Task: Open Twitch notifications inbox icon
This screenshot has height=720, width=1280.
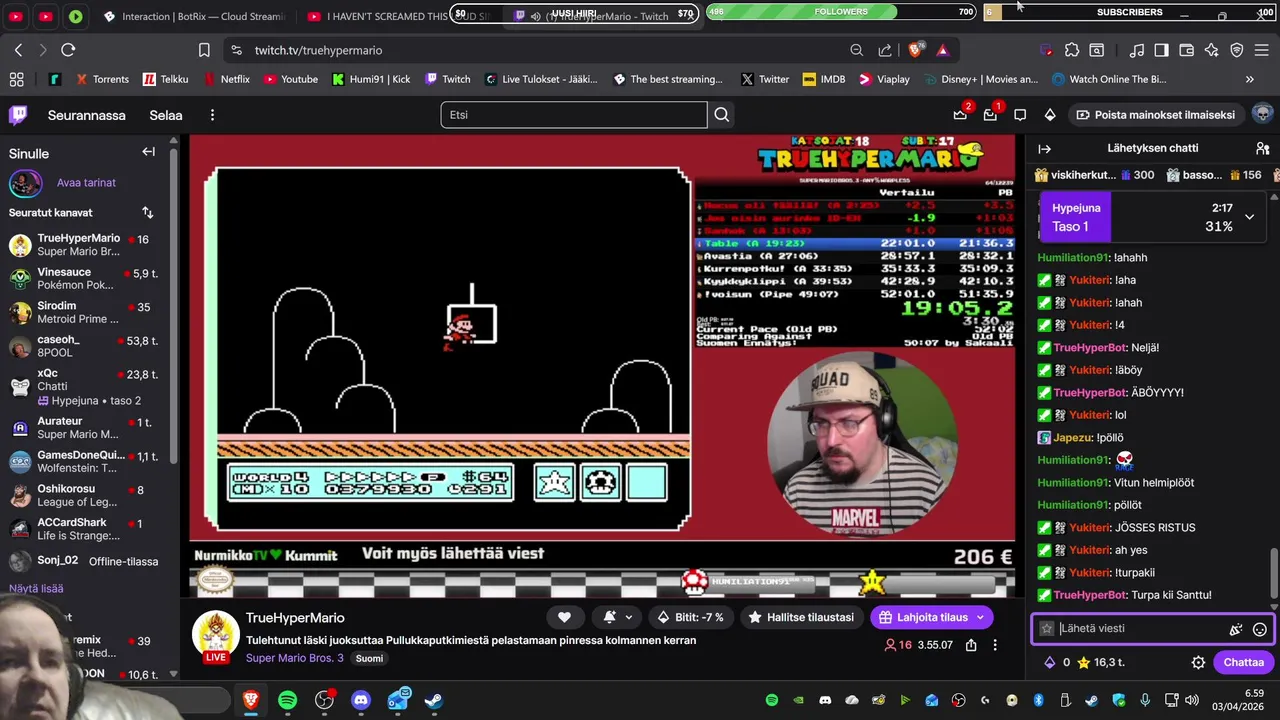Action: point(990,115)
